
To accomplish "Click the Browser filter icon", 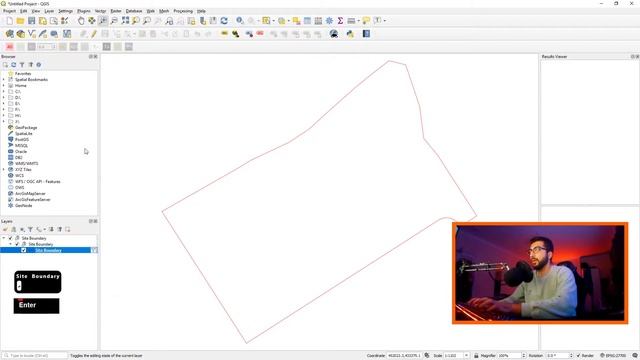I will pos(22,65).
